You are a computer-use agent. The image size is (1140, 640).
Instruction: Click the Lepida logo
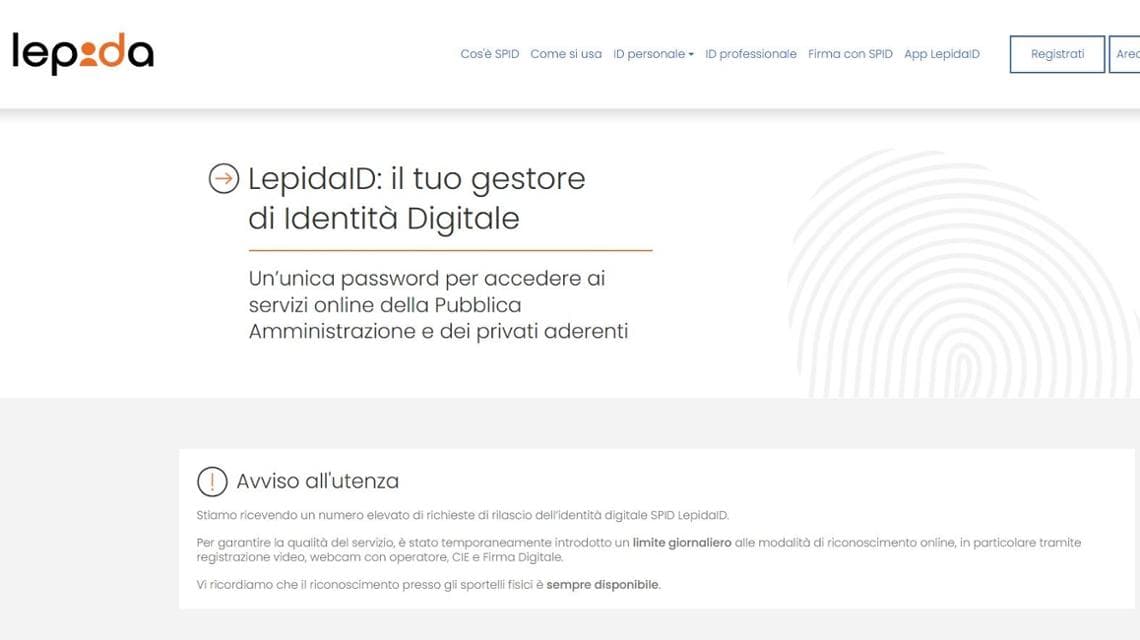tap(83, 54)
